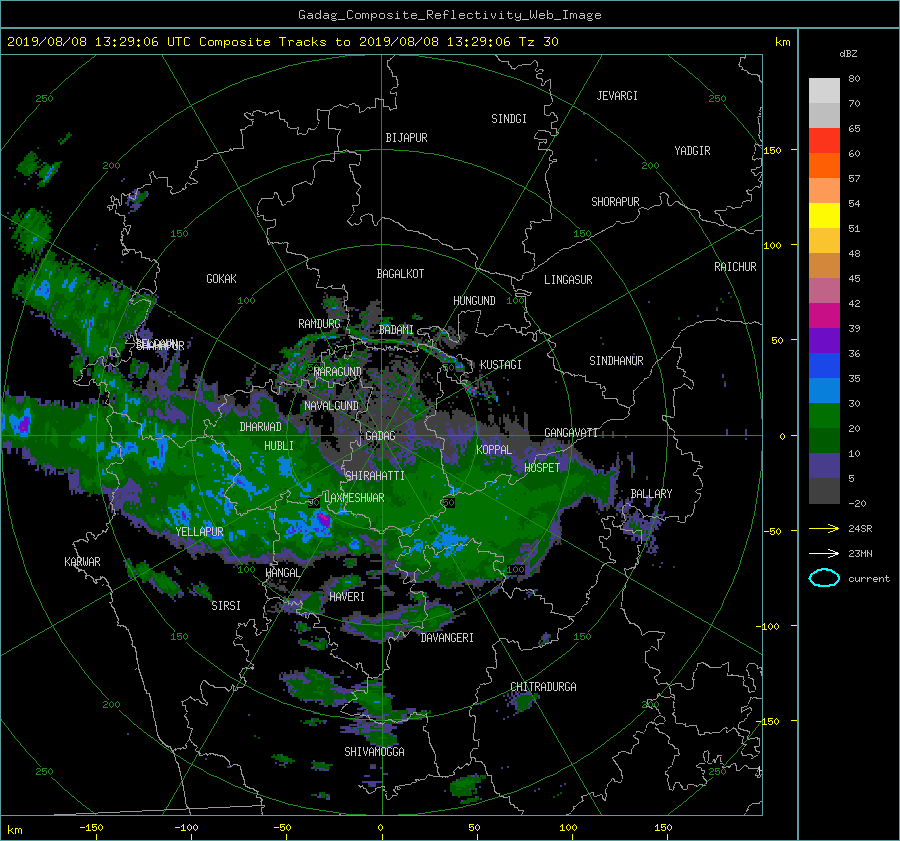Image resolution: width=900 pixels, height=841 pixels.
Task: Click the Gadag_Composite_Reflectivity_Web_Image title
Action: point(449,15)
